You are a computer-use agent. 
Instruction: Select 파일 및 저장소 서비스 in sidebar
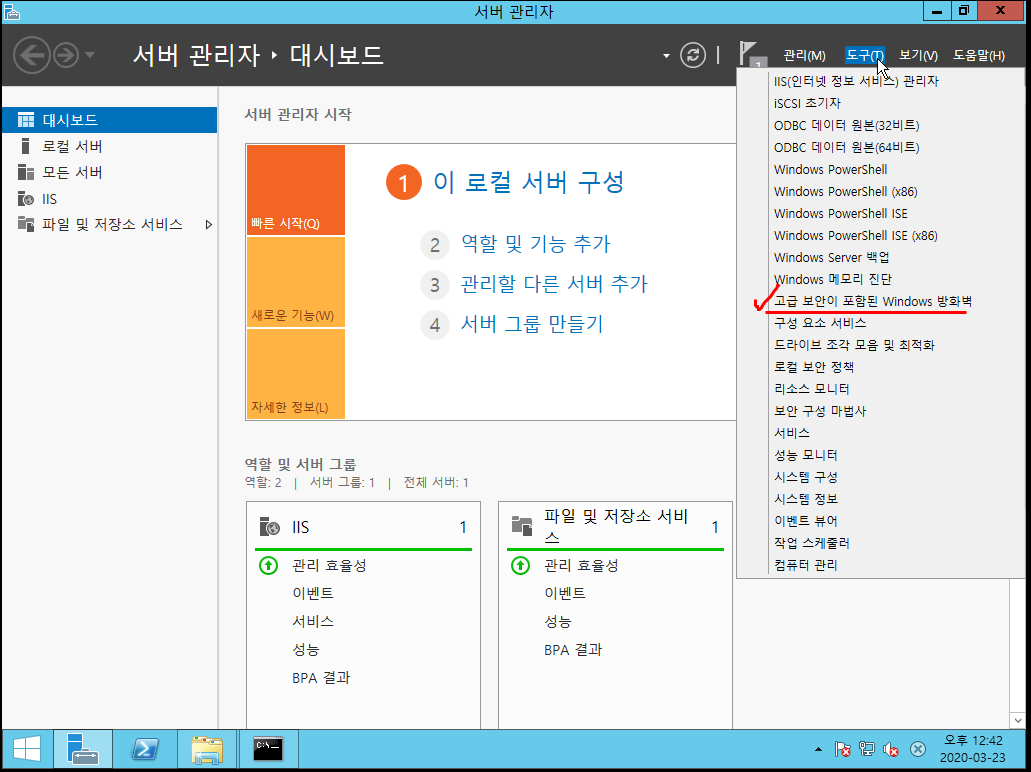[109, 224]
